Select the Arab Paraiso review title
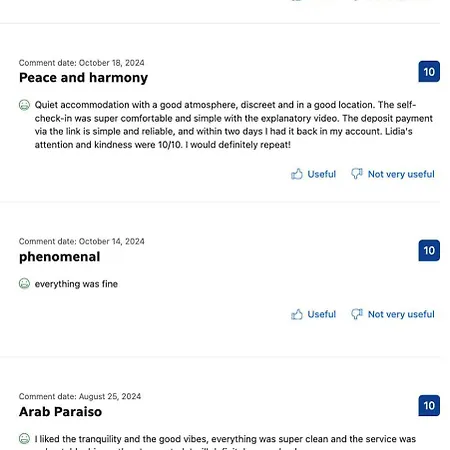This screenshot has height=450, width=450. [x=60, y=412]
